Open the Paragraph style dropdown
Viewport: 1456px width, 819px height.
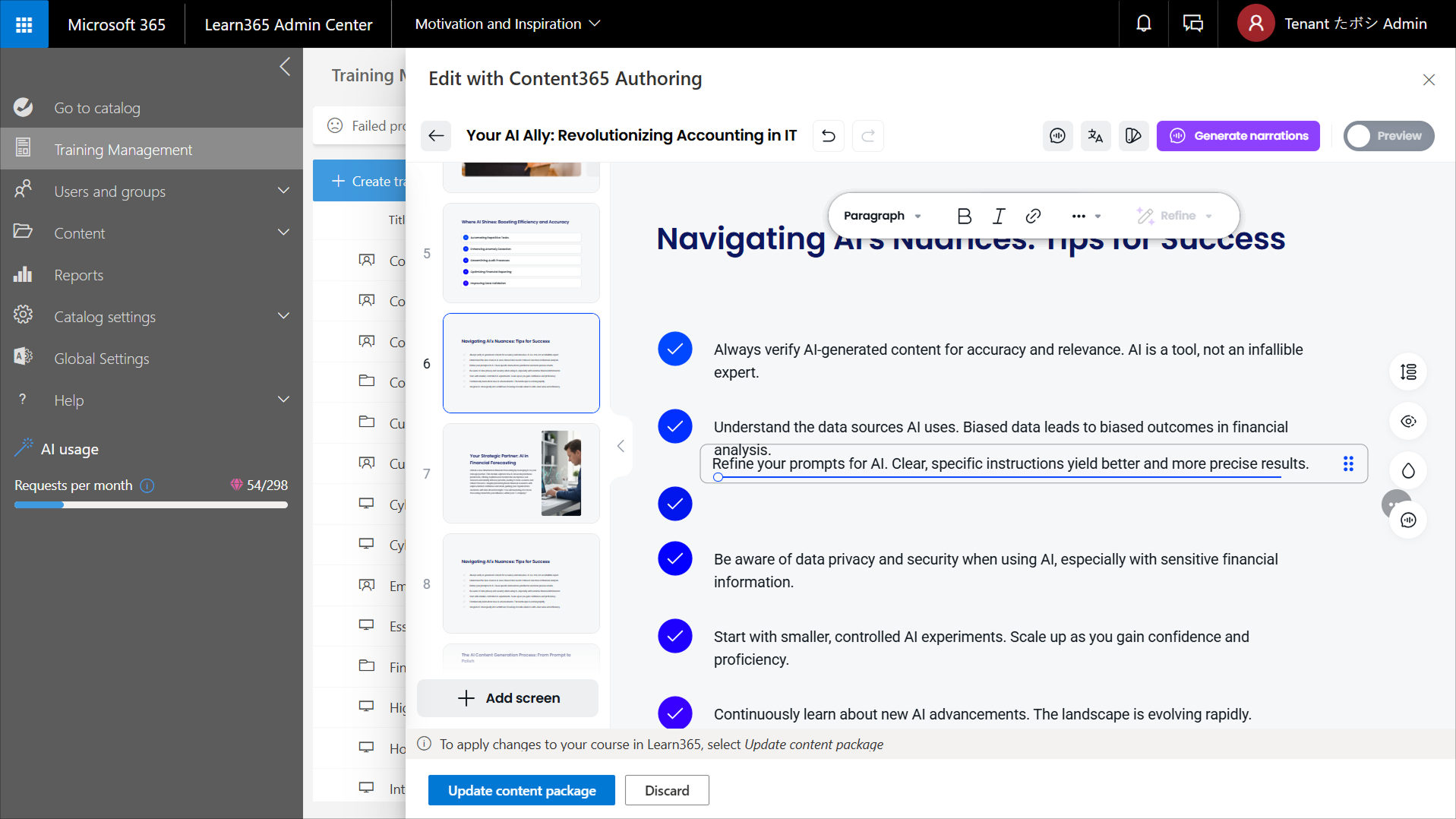(x=882, y=216)
